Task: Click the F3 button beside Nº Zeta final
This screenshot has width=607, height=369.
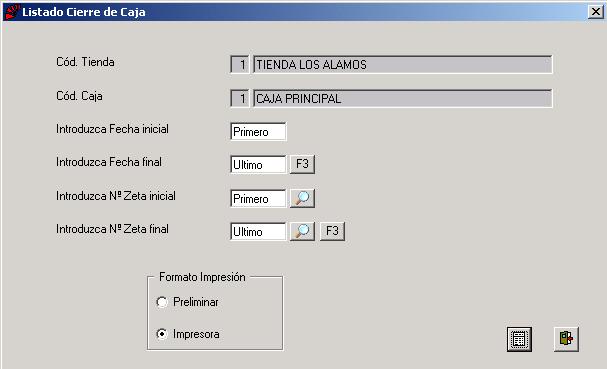Action: [332, 231]
